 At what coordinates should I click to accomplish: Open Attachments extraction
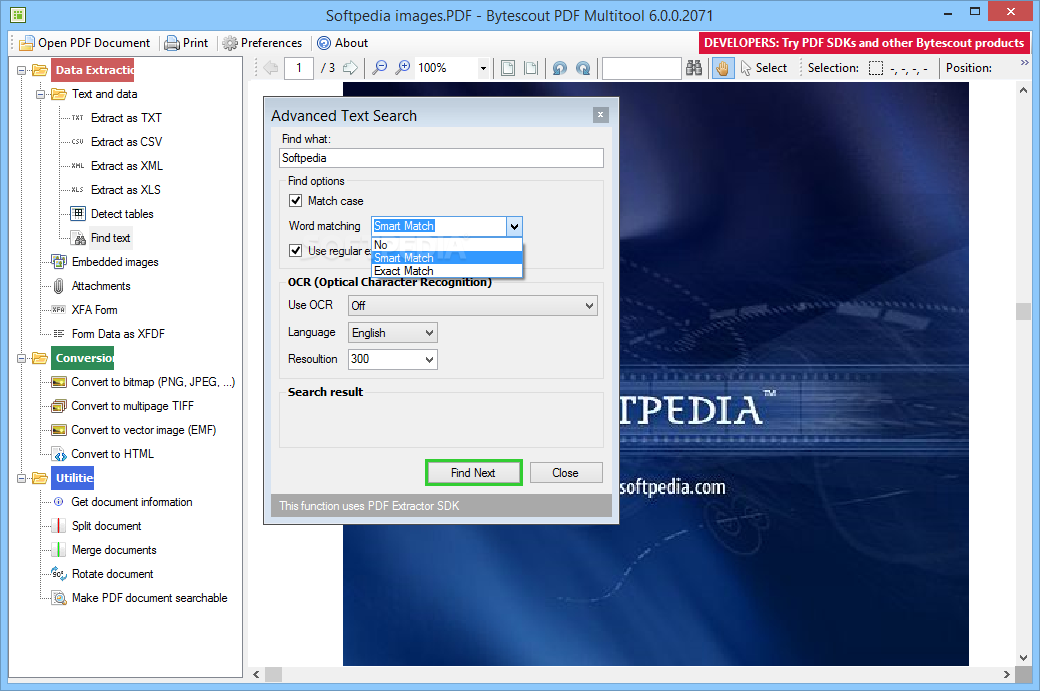101,286
